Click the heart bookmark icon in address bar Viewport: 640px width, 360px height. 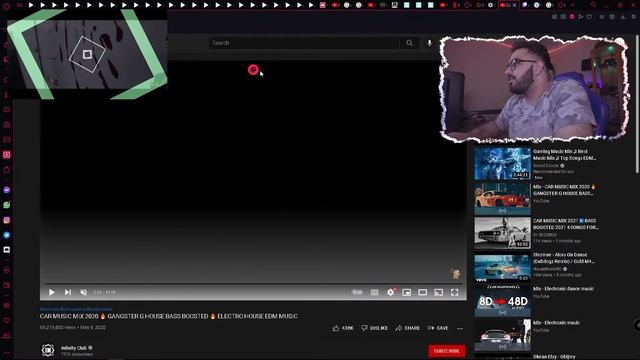[589, 17]
